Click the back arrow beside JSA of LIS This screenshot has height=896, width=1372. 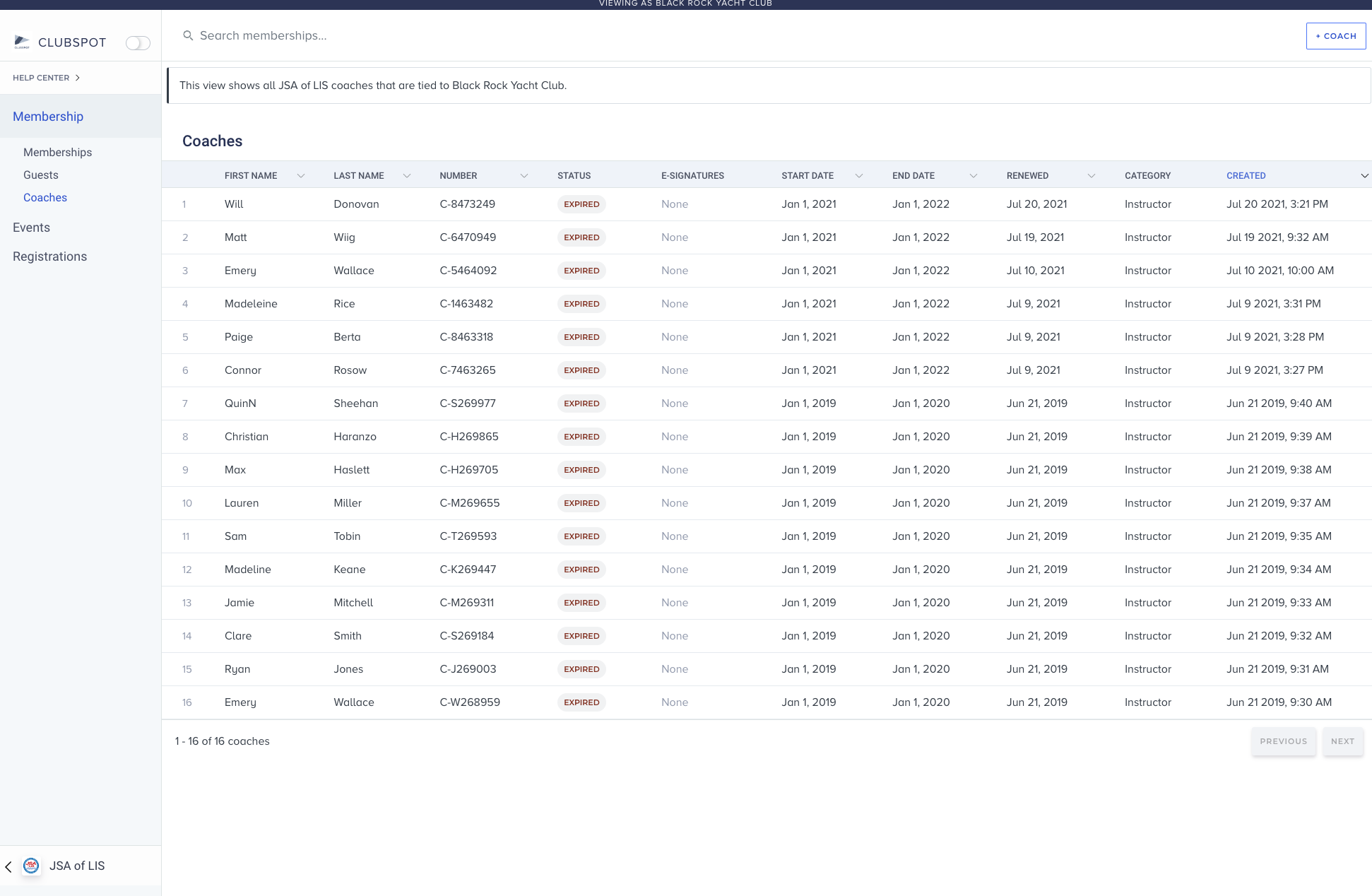[x=8, y=866]
